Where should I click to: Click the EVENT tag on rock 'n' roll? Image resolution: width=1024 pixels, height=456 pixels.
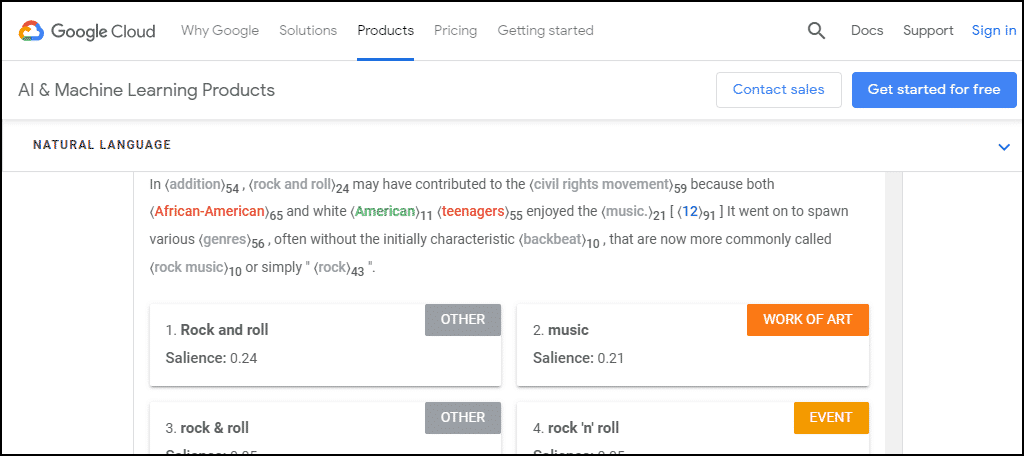coord(831,418)
